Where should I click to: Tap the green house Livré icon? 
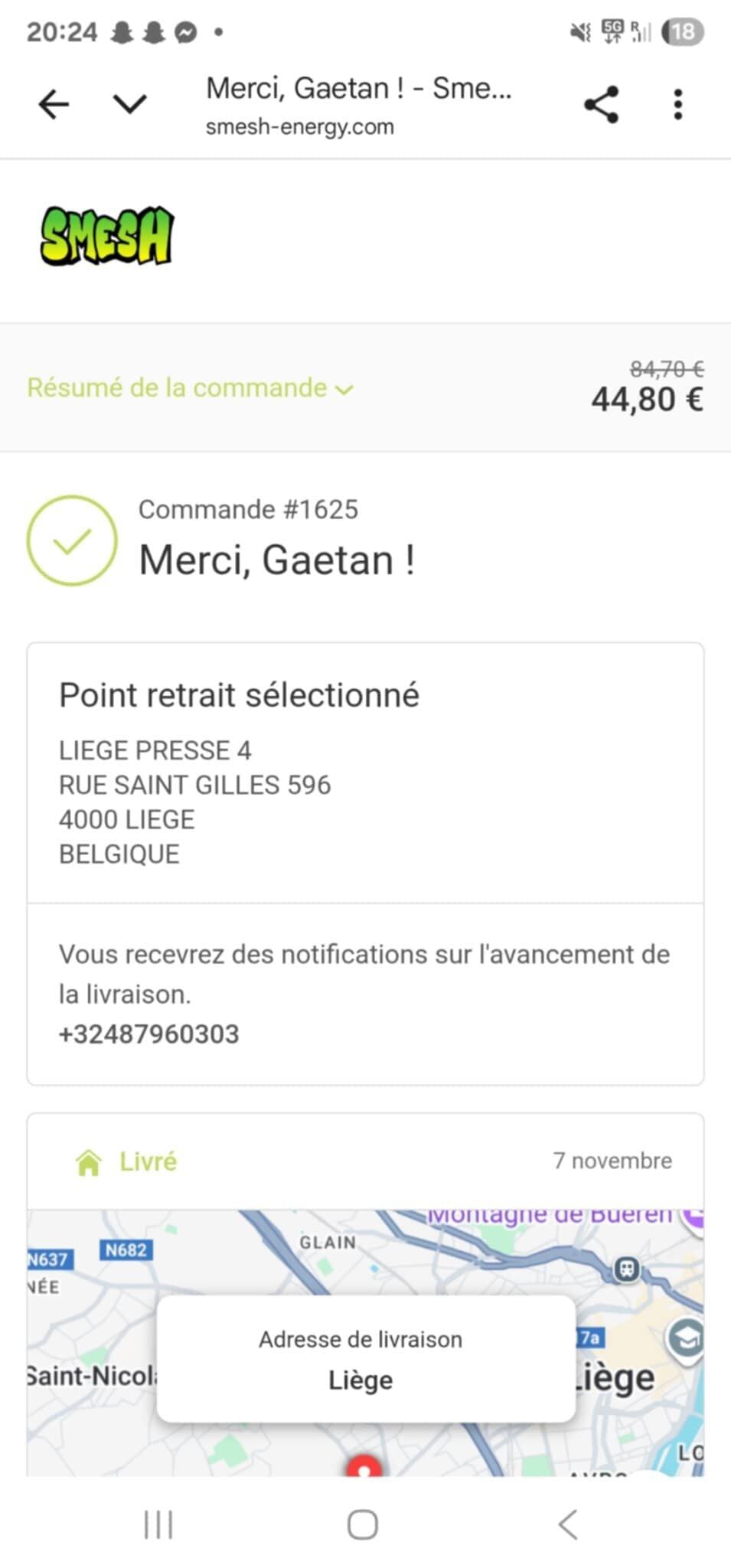pos(89,1162)
